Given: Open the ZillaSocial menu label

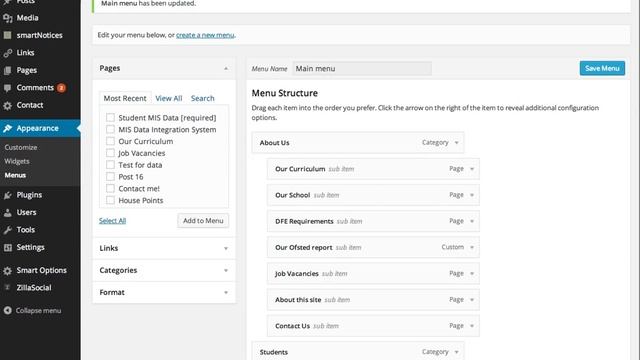Looking at the screenshot, I should point(34,288).
